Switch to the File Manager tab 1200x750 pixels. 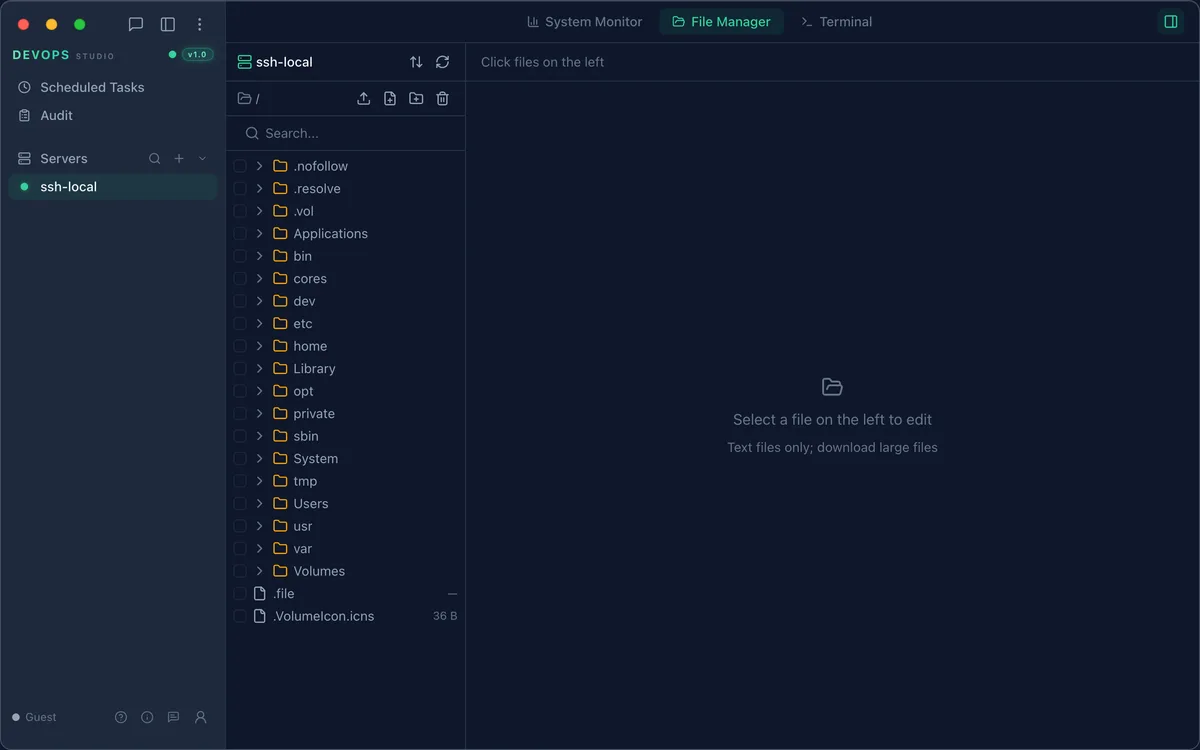tap(721, 22)
